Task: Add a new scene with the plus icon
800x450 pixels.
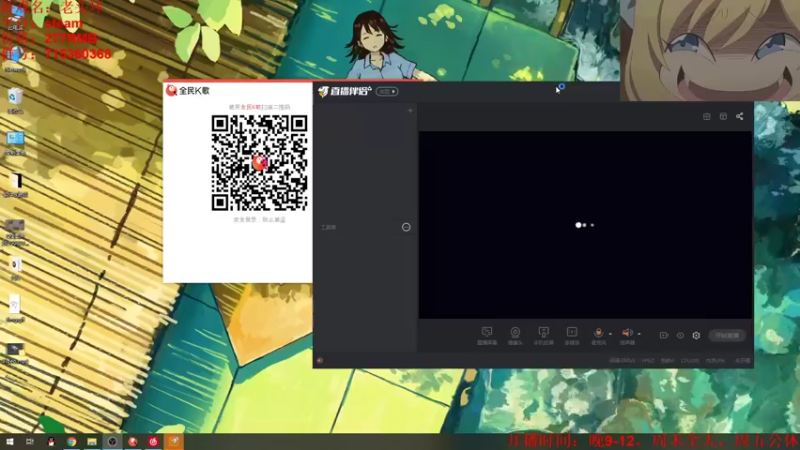Action: [x=410, y=110]
